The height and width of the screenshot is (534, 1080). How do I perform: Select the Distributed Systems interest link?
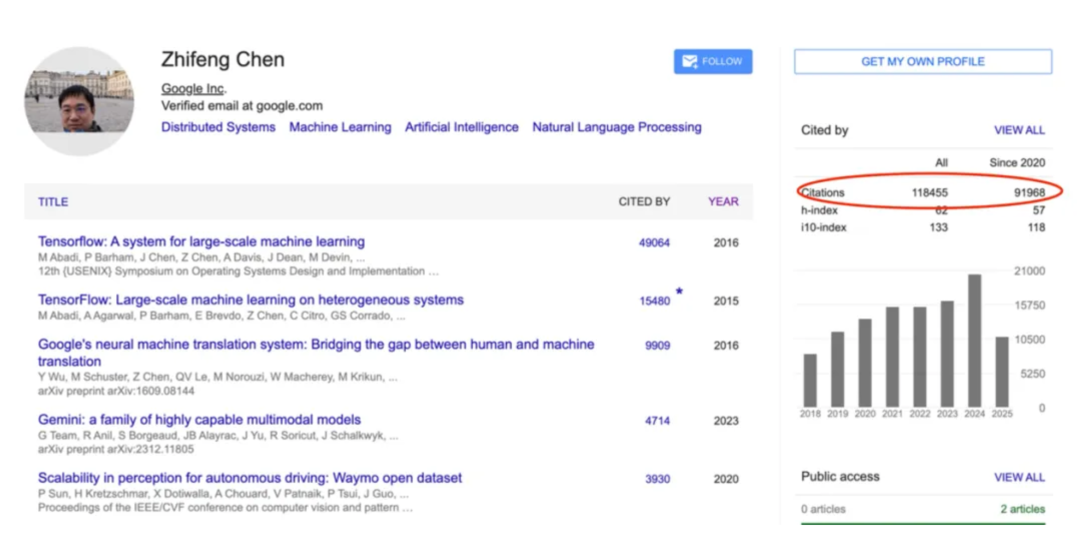tap(218, 127)
